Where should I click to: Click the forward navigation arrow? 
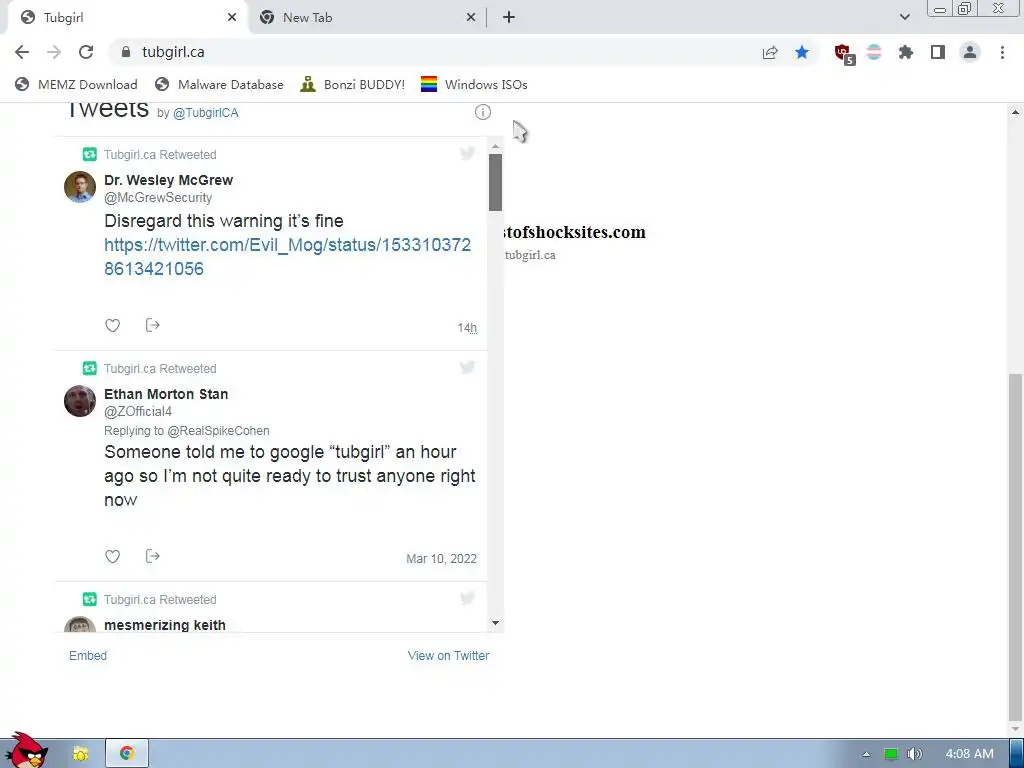coord(54,52)
